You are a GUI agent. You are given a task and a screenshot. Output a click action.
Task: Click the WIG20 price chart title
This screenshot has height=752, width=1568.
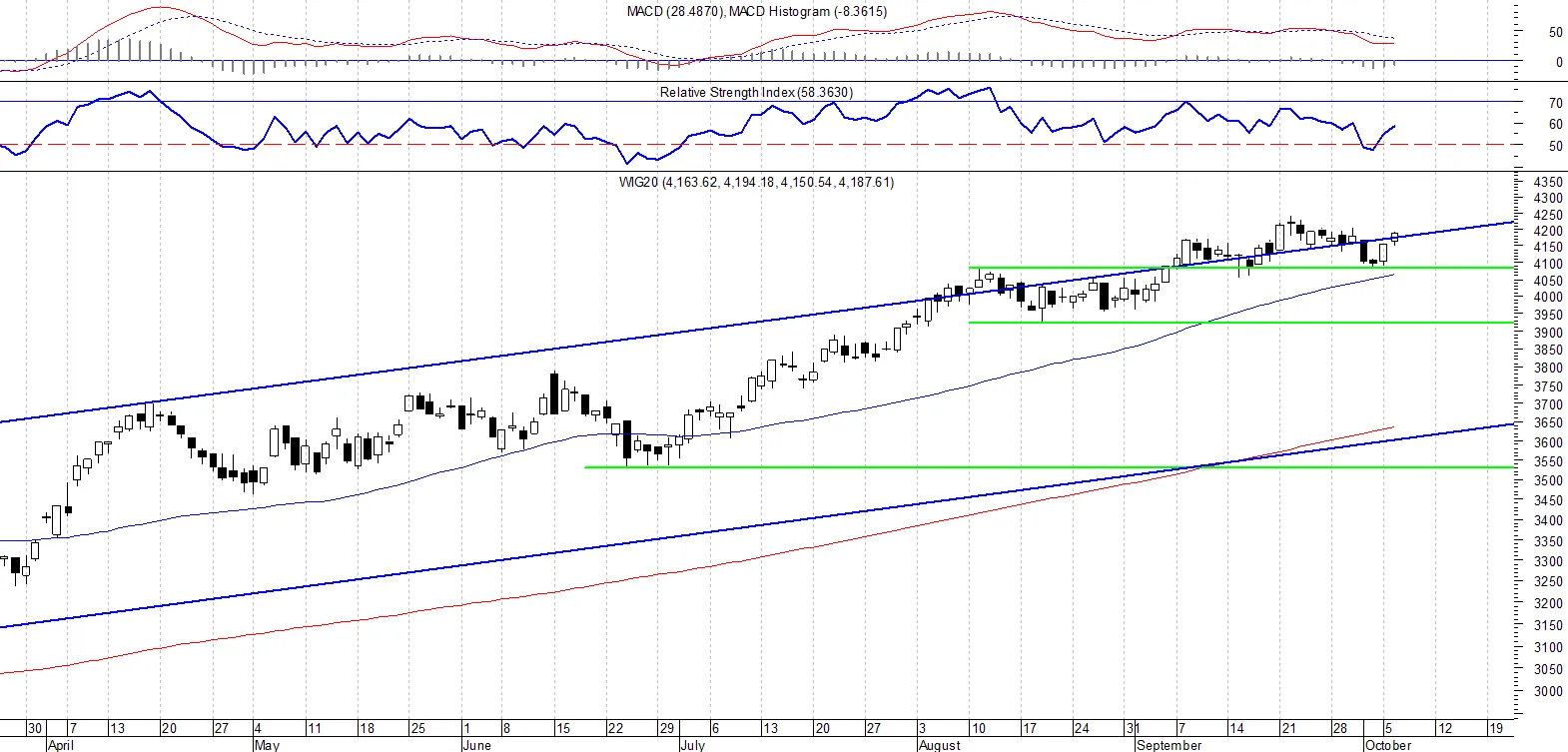(x=756, y=182)
